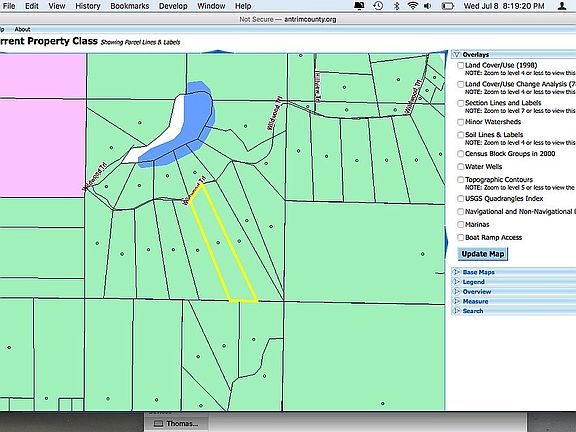Enable Land Cover/Use (1998) overlay
The height and width of the screenshot is (432, 576).
point(460,65)
